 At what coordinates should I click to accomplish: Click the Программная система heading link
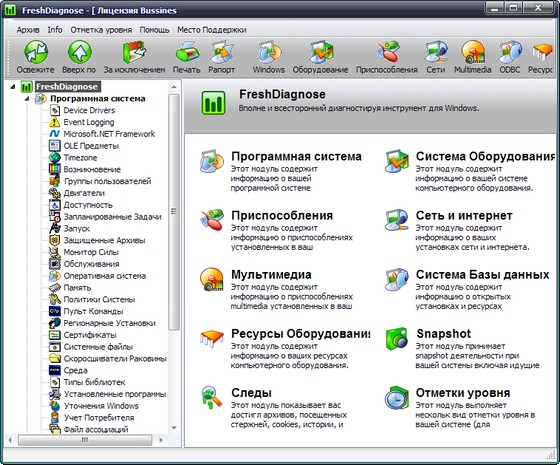[x=296, y=156]
